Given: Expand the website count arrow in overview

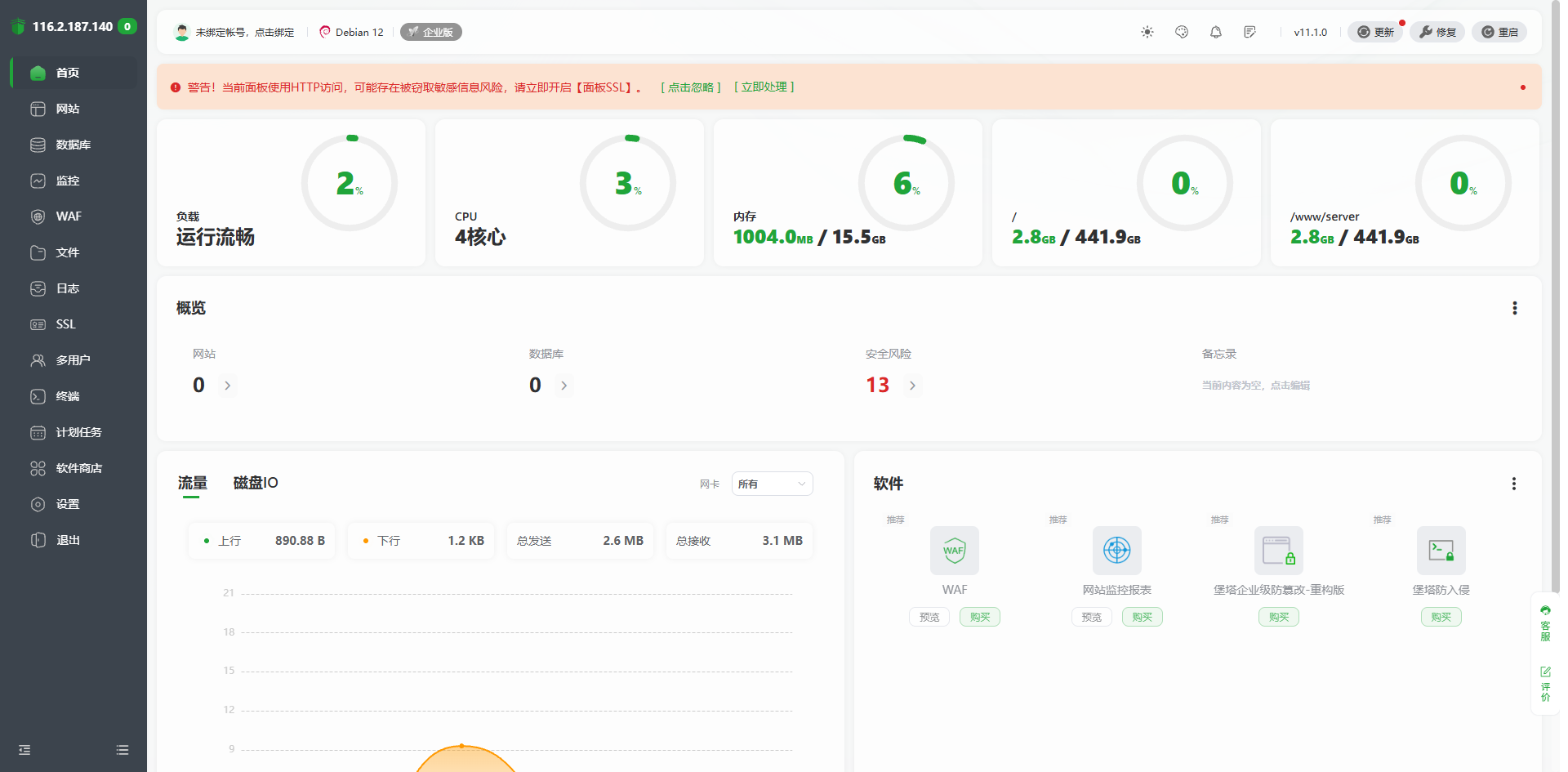Looking at the screenshot, I should tap(228, 386).
